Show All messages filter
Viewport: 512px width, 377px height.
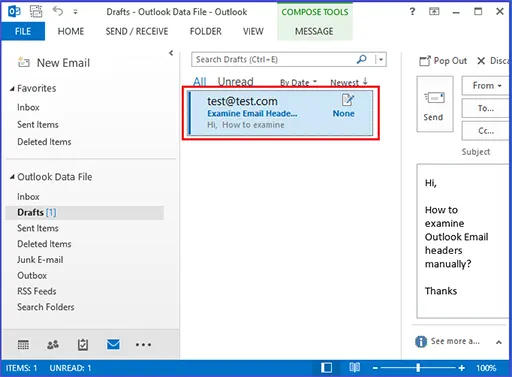click(x=200, y=82)
